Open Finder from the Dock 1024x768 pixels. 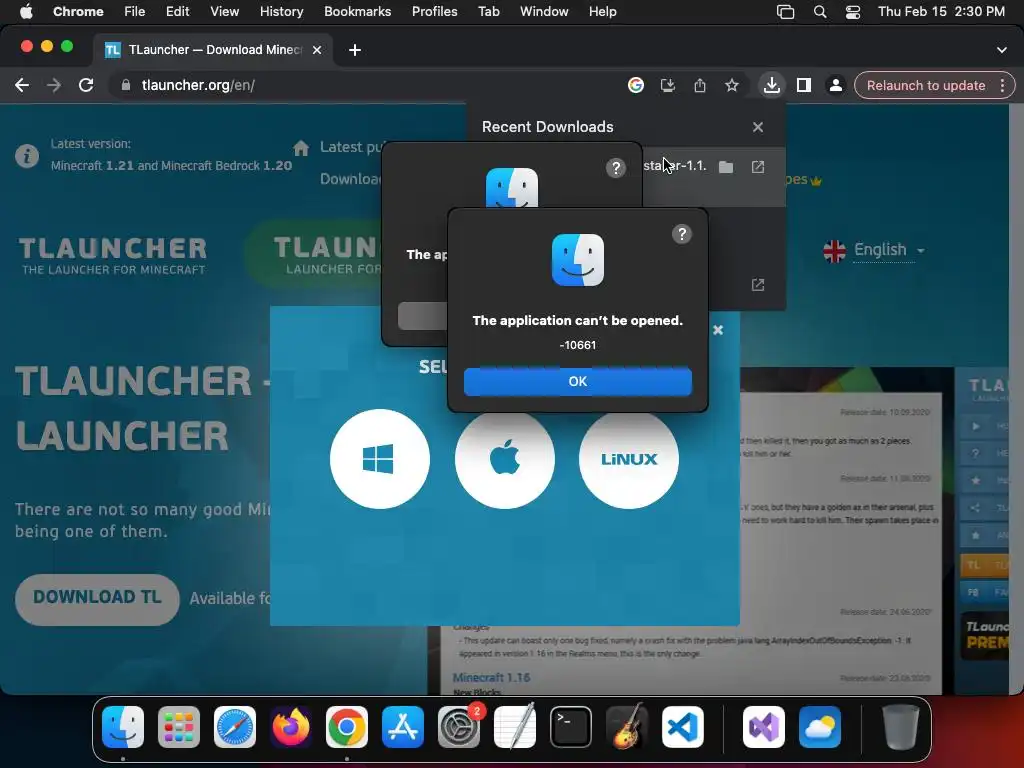123,727
